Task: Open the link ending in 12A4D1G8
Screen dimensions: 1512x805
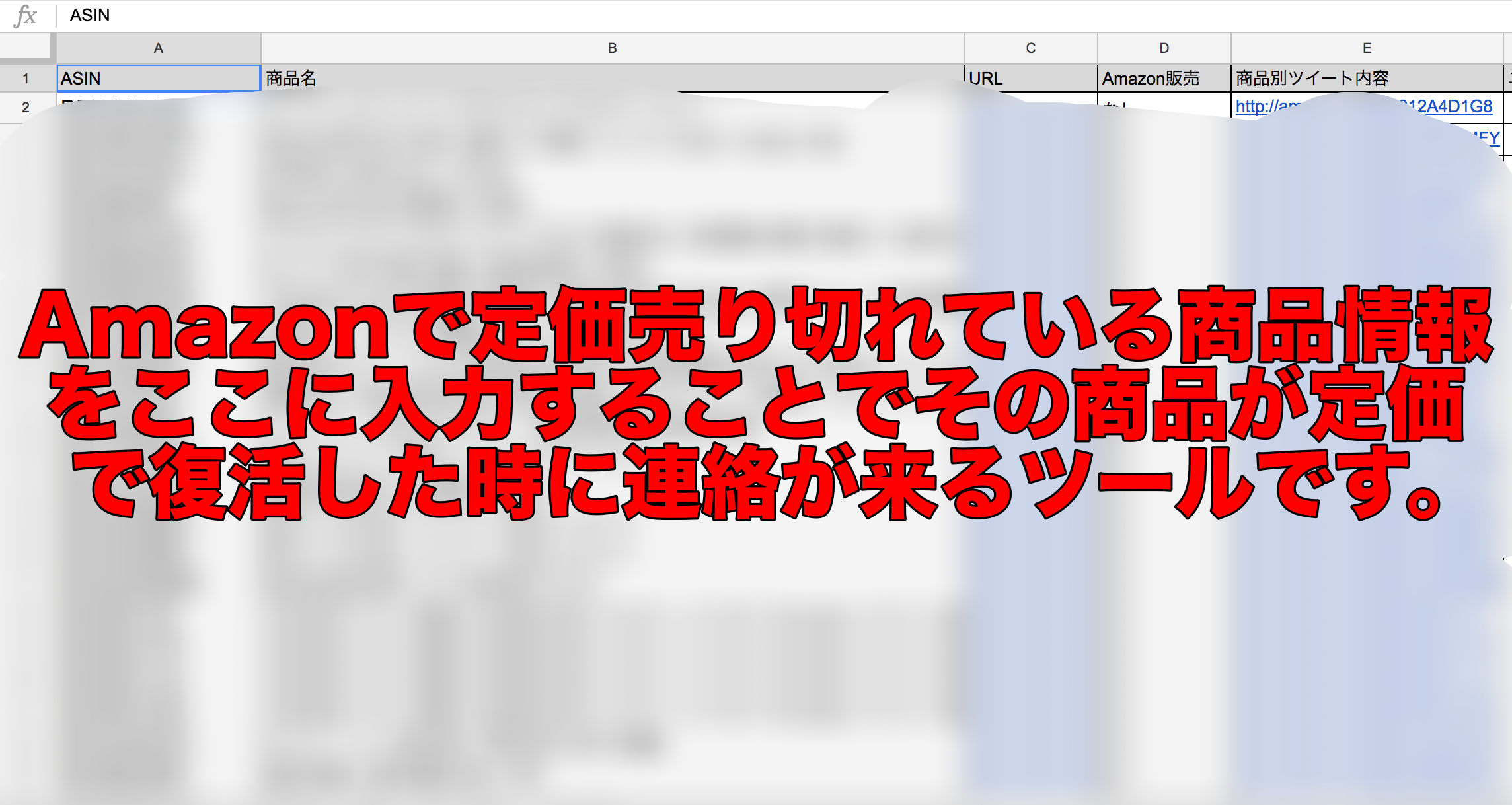Action: click(x=1364, y=106)
